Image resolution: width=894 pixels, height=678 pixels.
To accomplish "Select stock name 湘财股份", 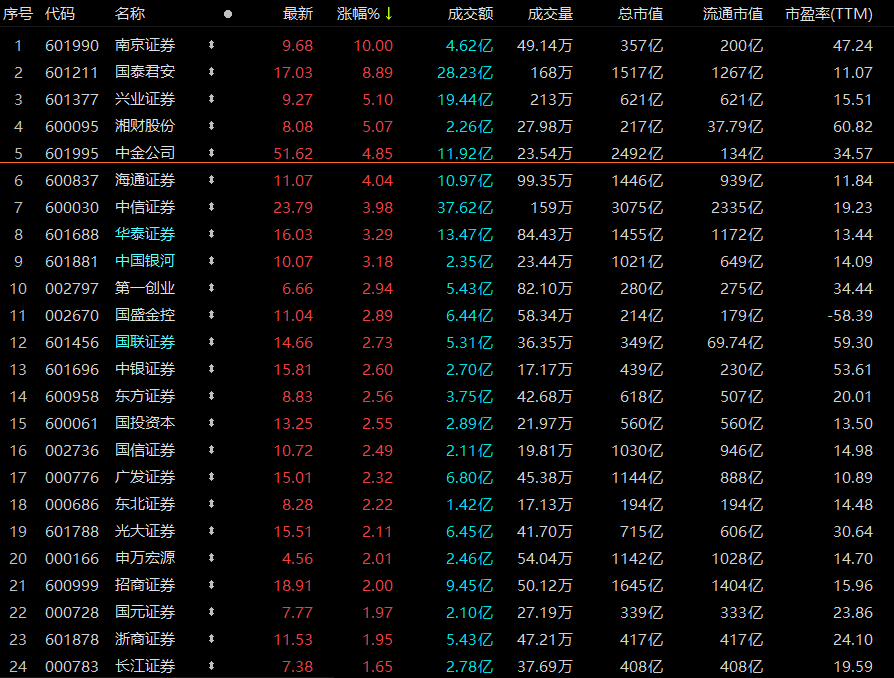I will tap(145, 126).
